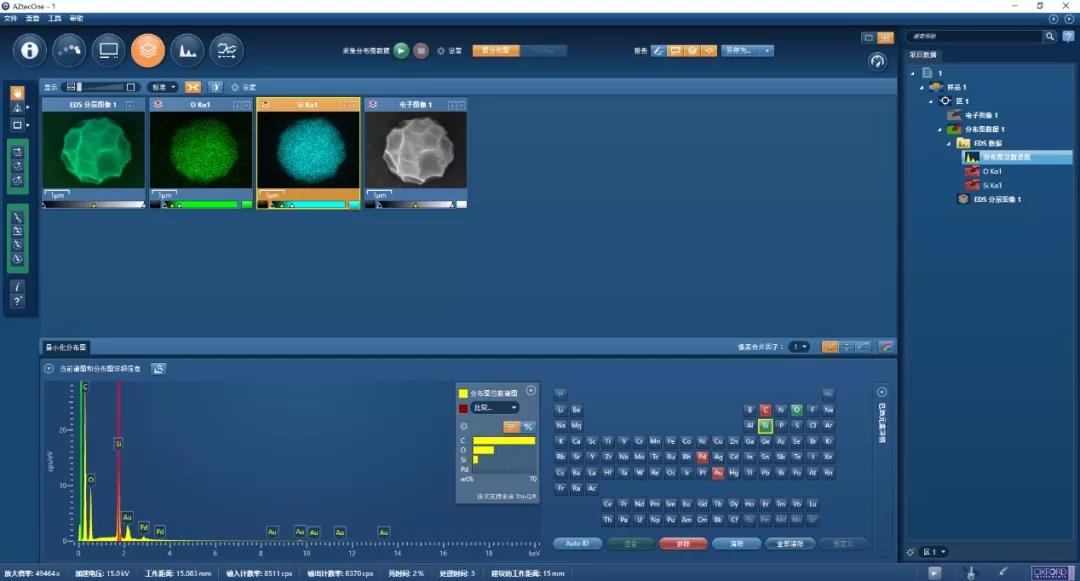Open the Help menu

click(x=76, y=19)
